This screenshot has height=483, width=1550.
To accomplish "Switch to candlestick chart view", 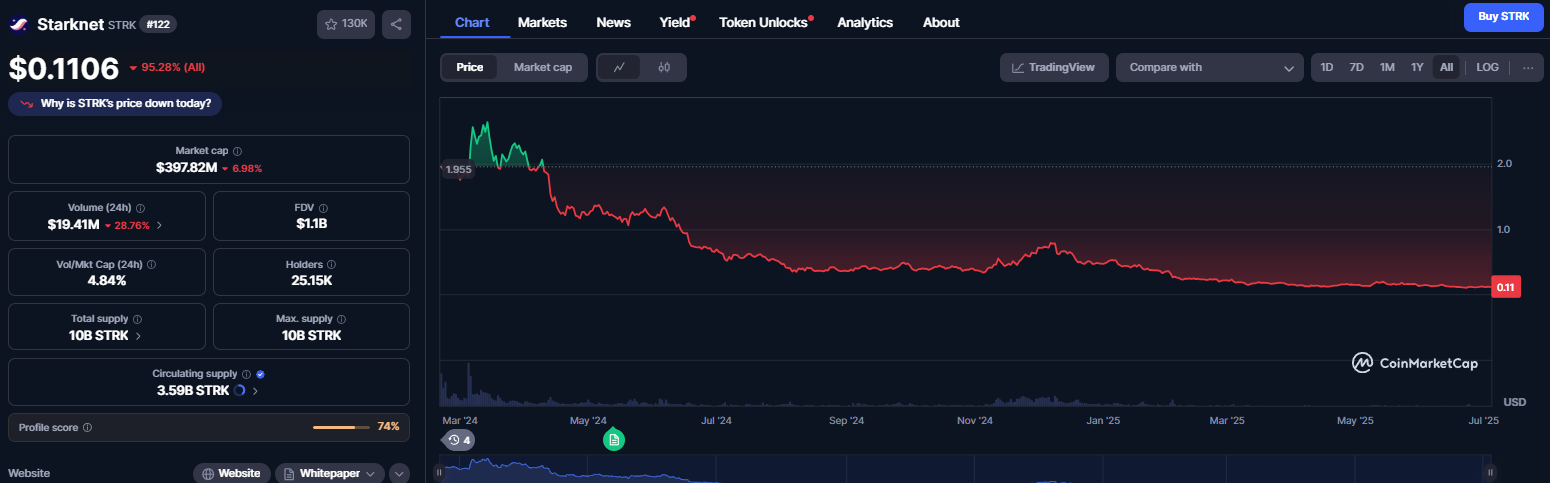I will pyautogui.click(x=664, y=67).
